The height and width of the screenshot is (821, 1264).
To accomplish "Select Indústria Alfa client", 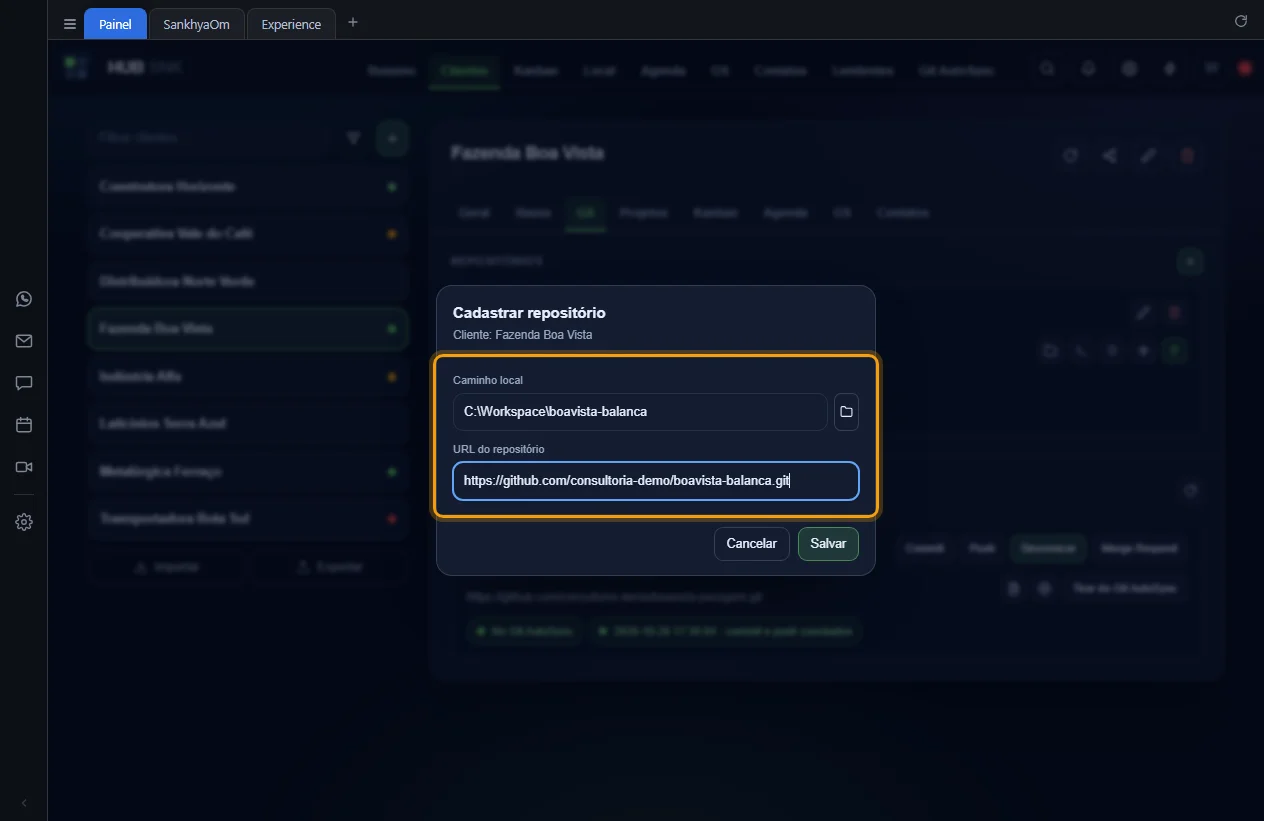I will pyautogui.click(x=248, y=377).
